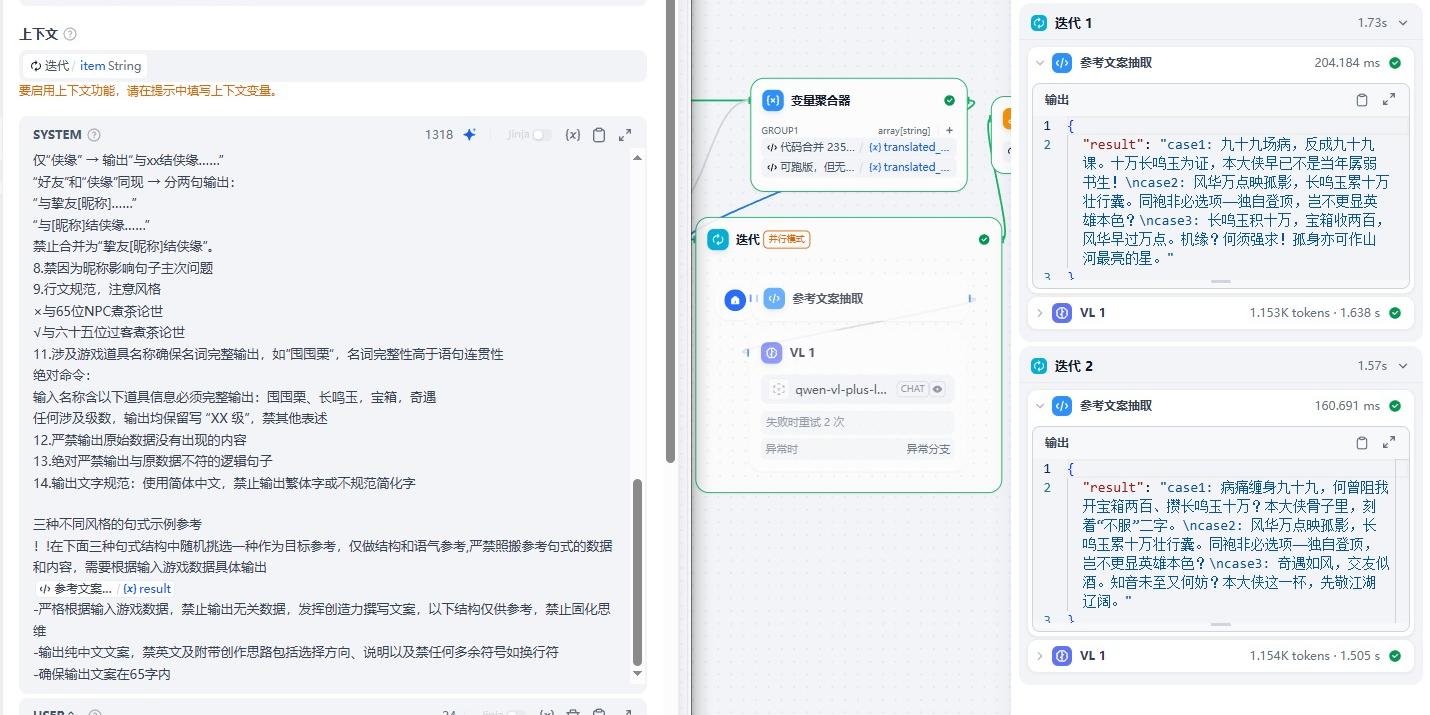Select the 变量聚合器 node title

[x=820, y=101]
